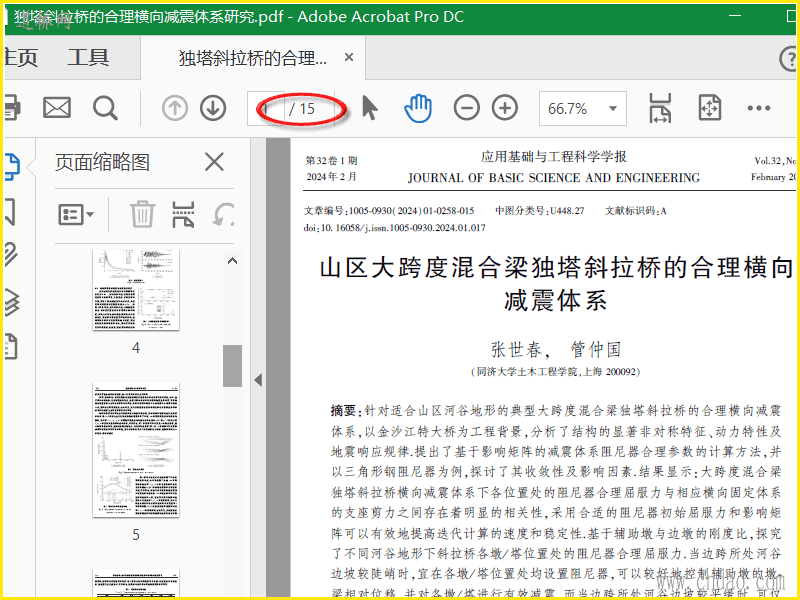Screen dimensions: 800x600
Task: Open the bookmarks sidebar icon
Action: [10, 212]
